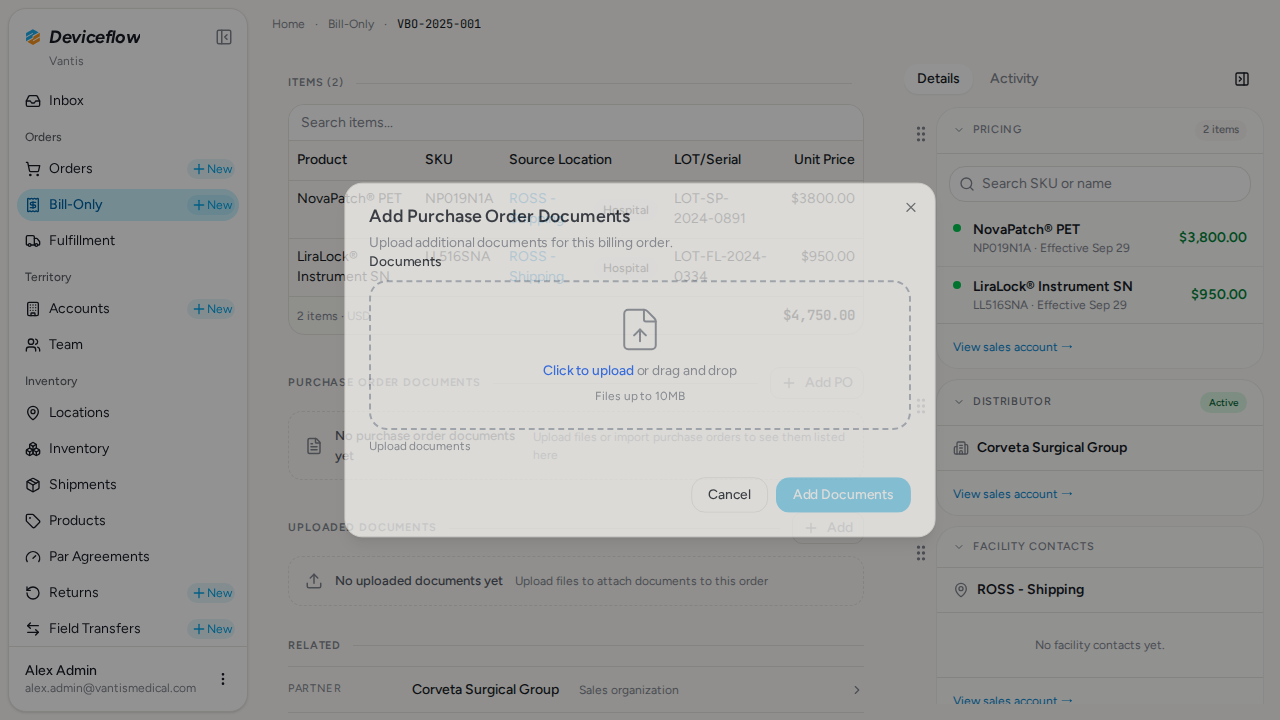Go to Bill-Only breadcrumb
Screen dimensions: 1280x720
(351, 24)
